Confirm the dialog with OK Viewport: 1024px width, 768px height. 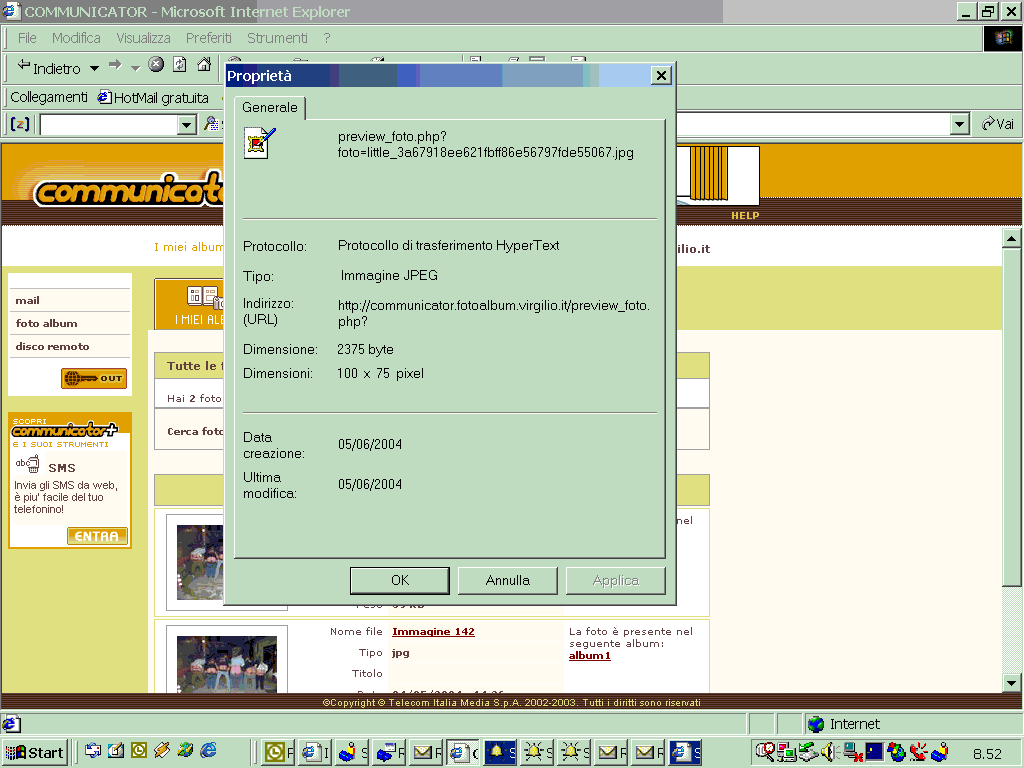tap(400, 581)
